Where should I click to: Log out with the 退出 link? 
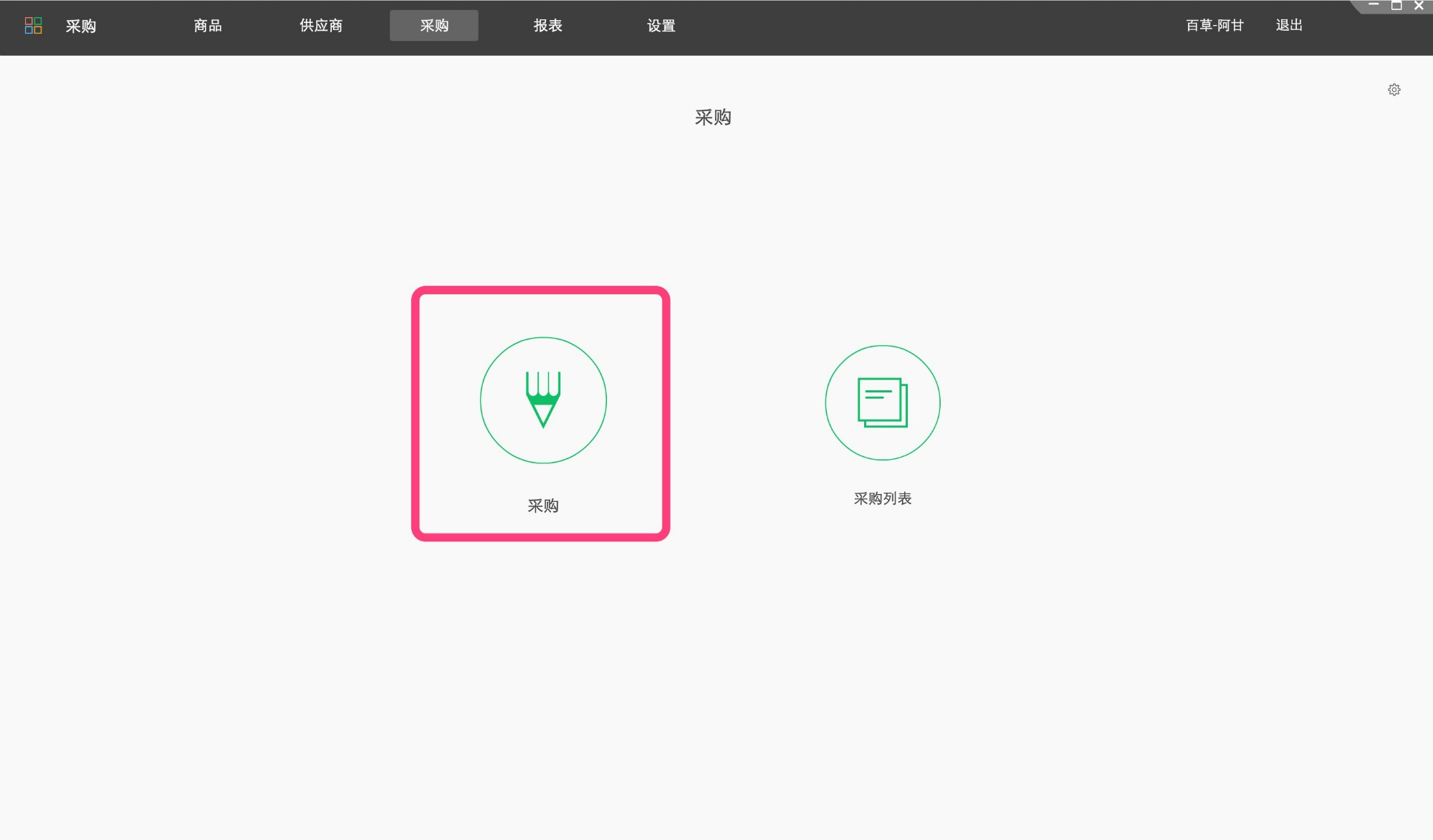click(1289, 26)
